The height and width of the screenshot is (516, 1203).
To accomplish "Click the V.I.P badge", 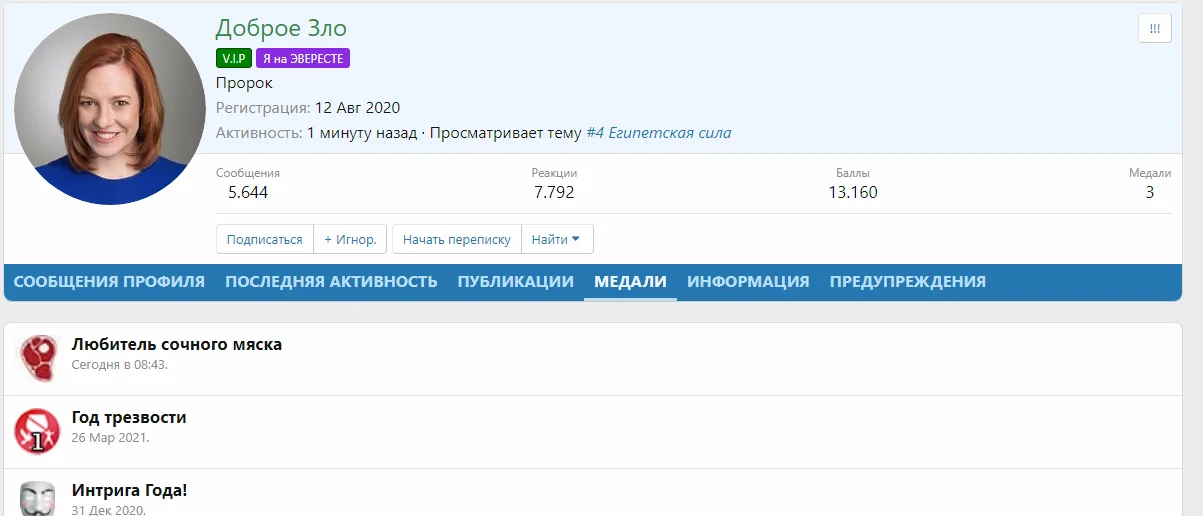I will [x=234, y=59].
